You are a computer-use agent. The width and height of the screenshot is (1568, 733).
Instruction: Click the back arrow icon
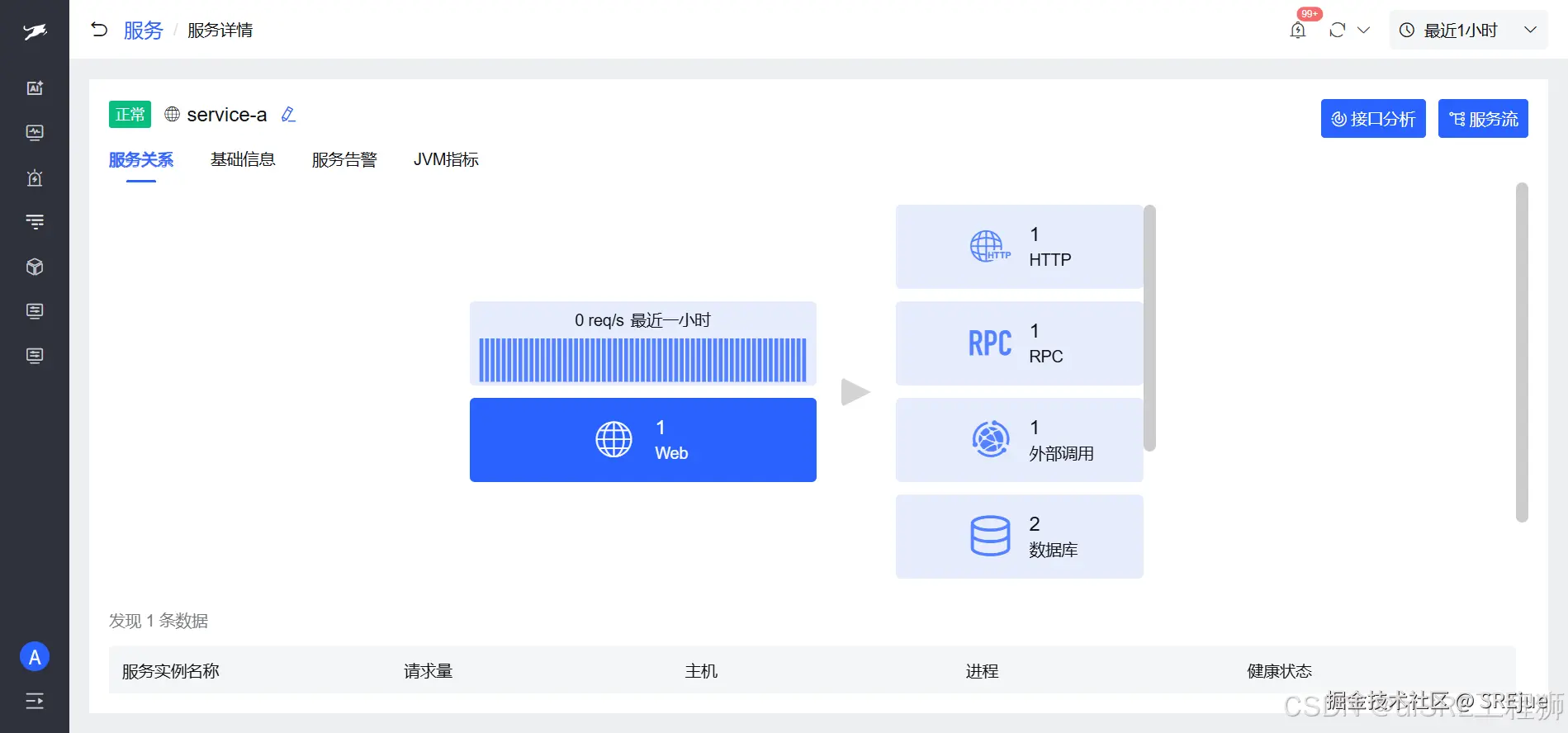point(99,30)
